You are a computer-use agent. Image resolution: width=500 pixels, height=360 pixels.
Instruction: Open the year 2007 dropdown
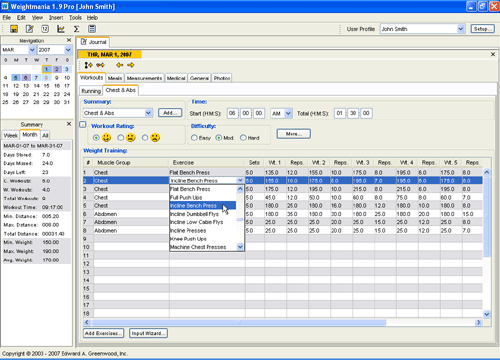[x=68, y=50]
